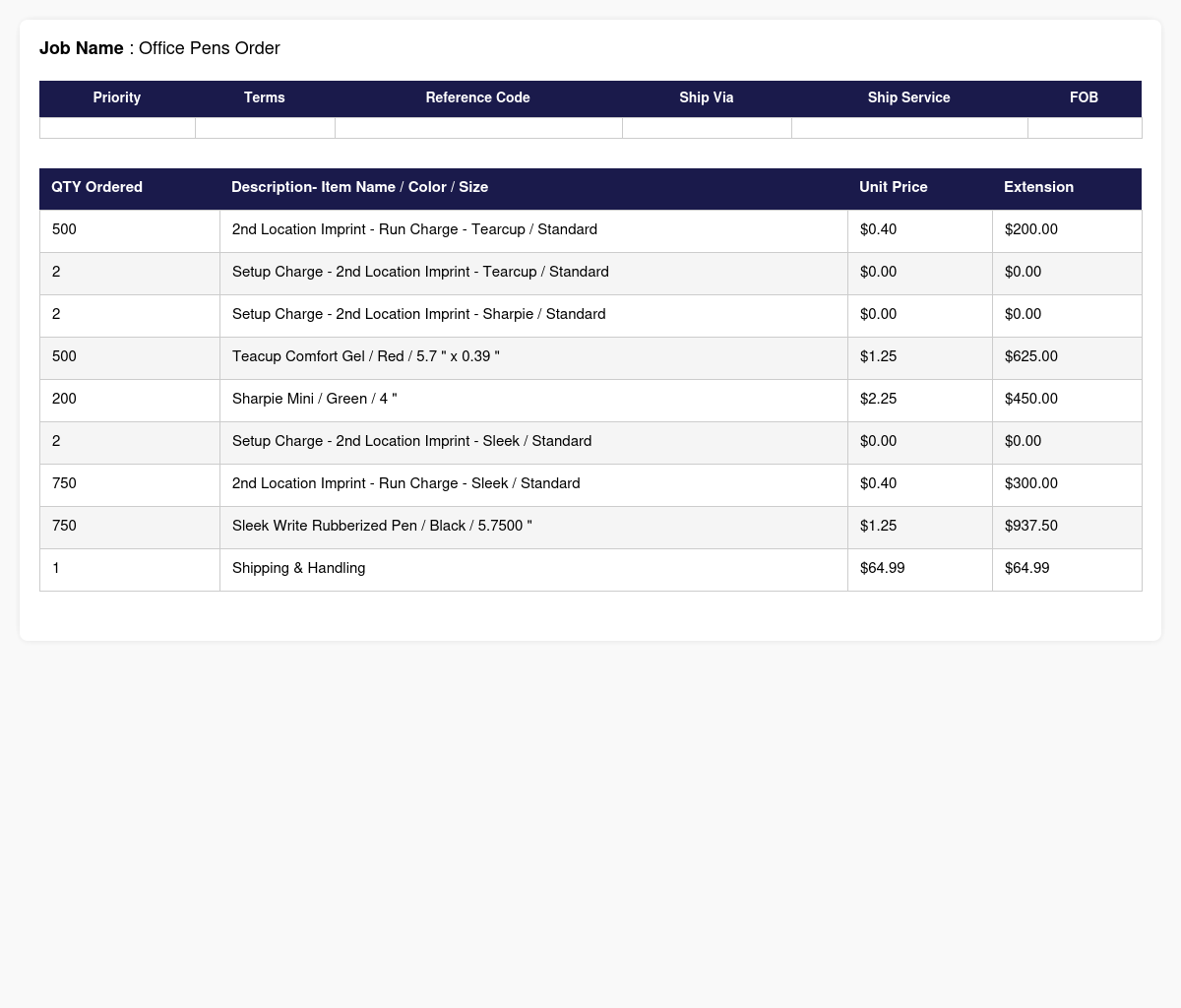The image size is (1181, 1008).
Task: Click the $64.99 unit price for Shipping
Action: pos(882,568)
